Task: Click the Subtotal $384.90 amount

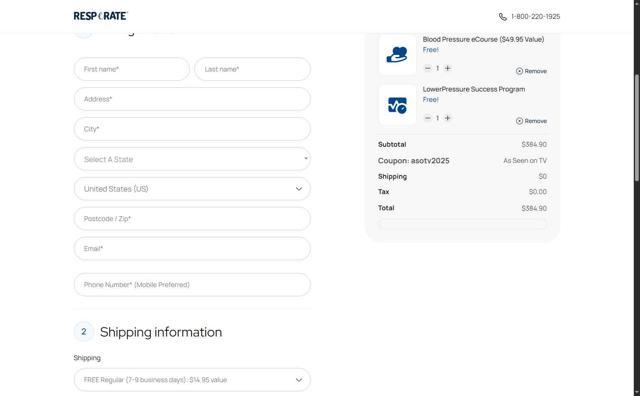Action: click(534, 145)
